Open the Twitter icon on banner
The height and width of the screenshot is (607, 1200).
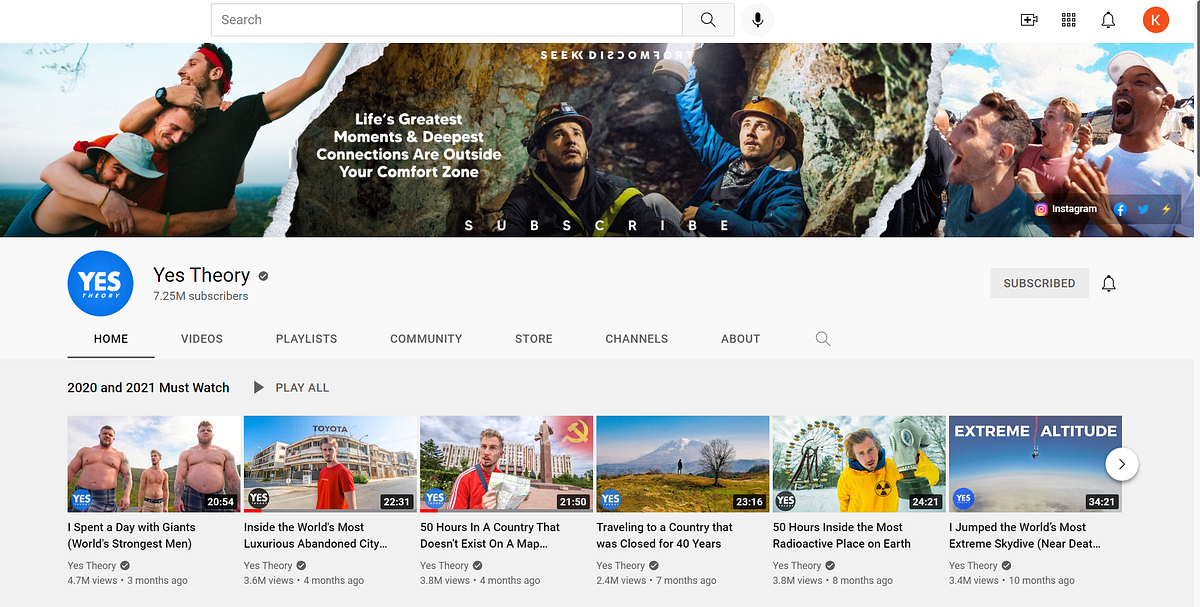tap(1143, 209)
